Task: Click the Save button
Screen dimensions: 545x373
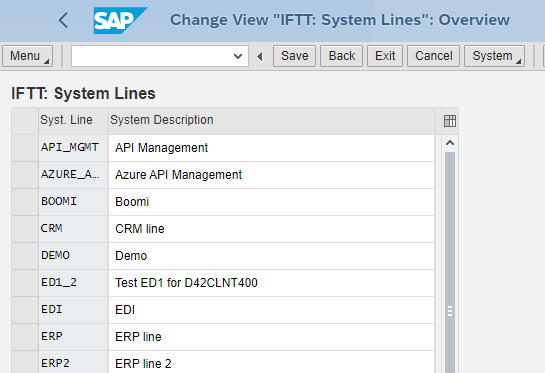Action: [x=294, y=56]
